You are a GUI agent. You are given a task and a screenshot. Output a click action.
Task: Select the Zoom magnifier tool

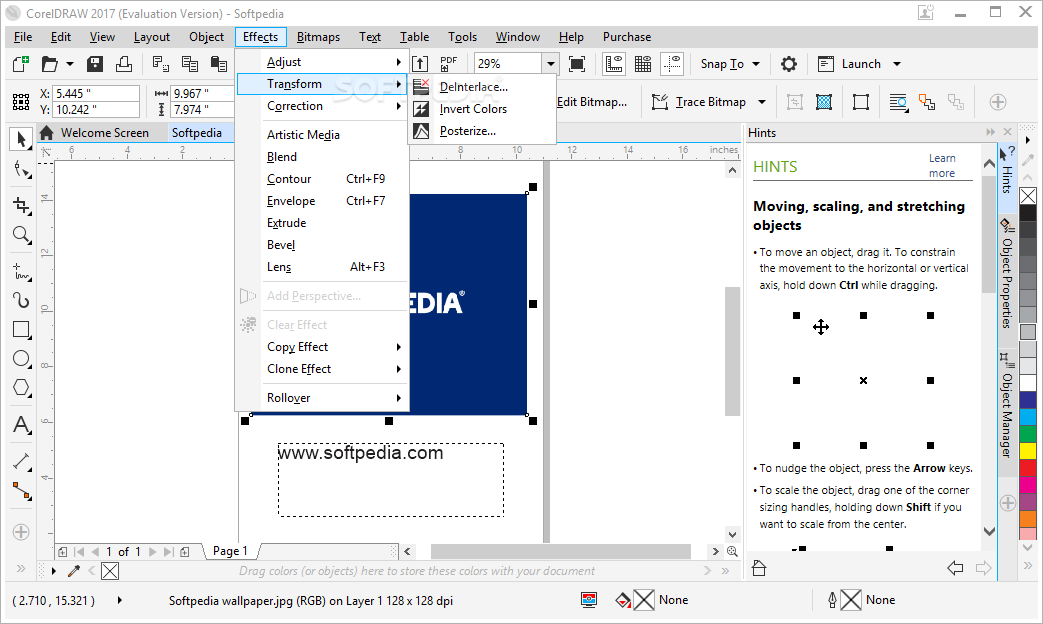coord(21,235)
